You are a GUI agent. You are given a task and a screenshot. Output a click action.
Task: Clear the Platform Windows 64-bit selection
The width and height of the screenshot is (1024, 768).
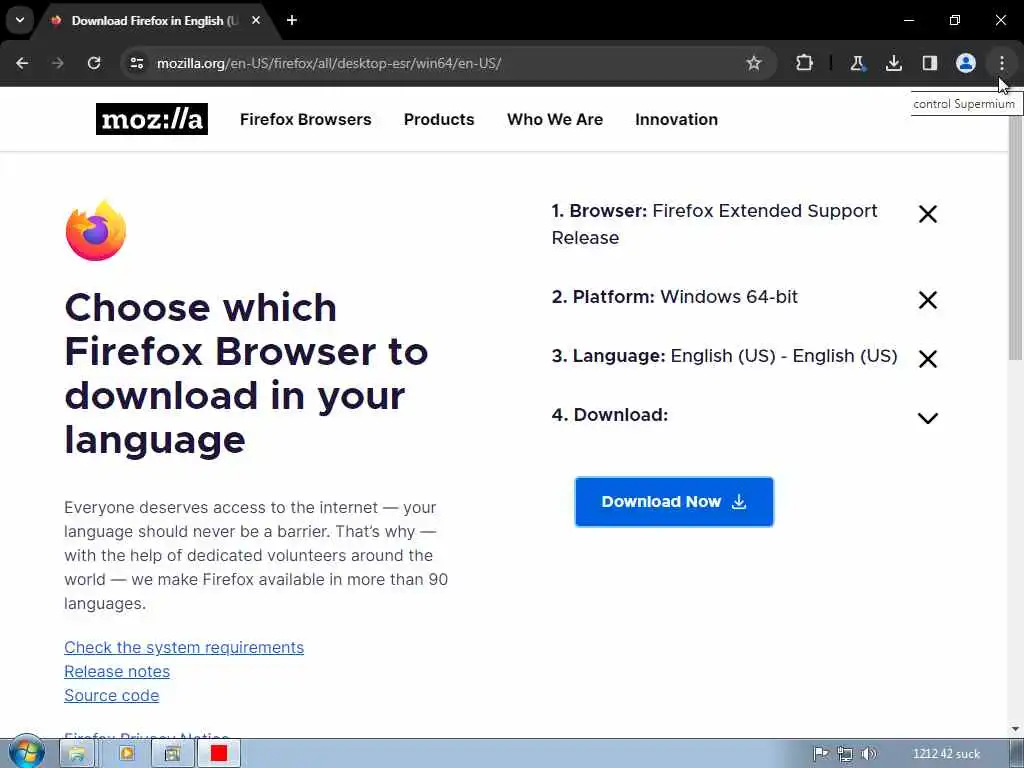click(x=927, y=300)
